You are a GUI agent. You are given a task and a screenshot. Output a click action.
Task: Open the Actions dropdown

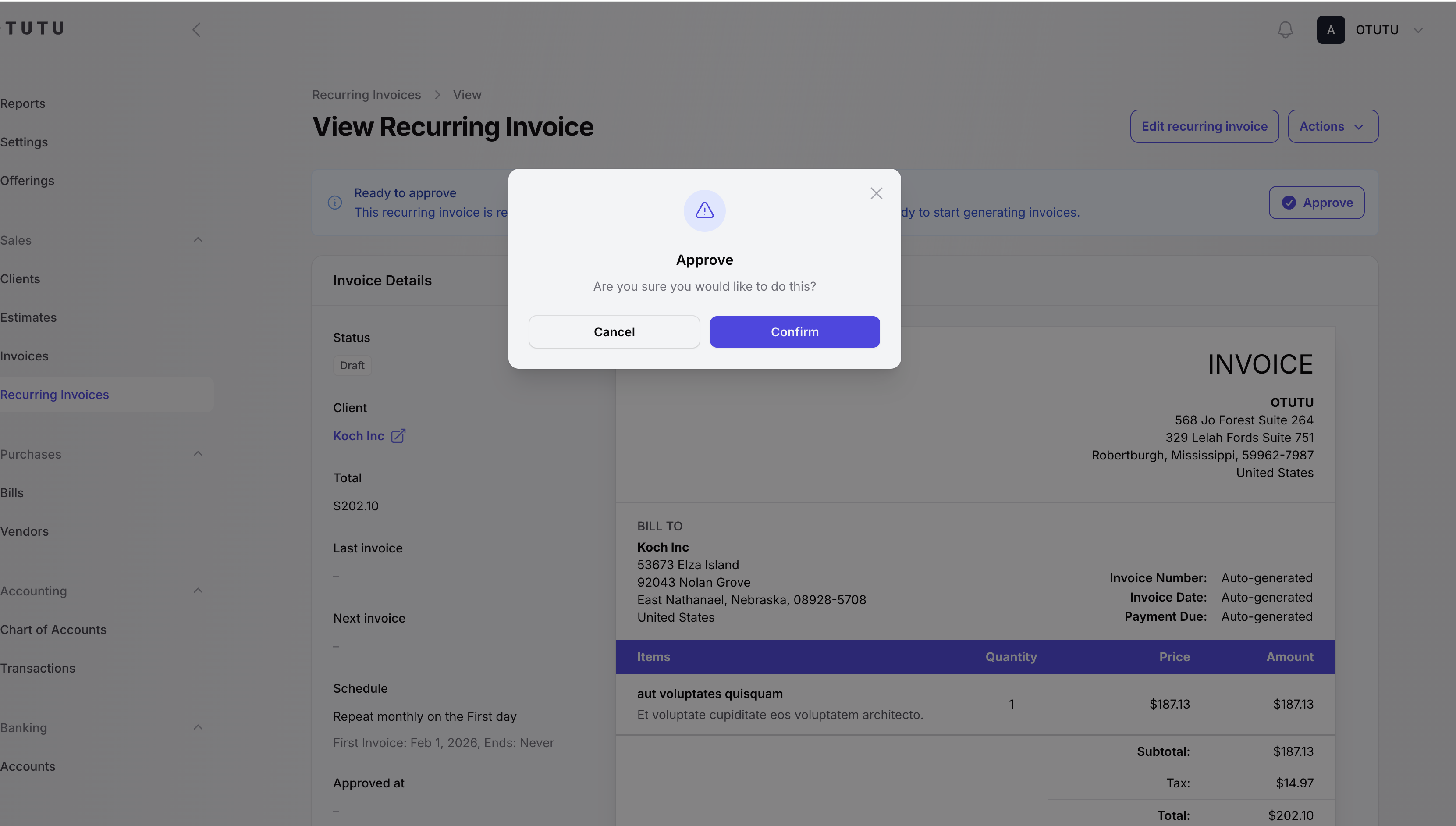click(1332, 126)
